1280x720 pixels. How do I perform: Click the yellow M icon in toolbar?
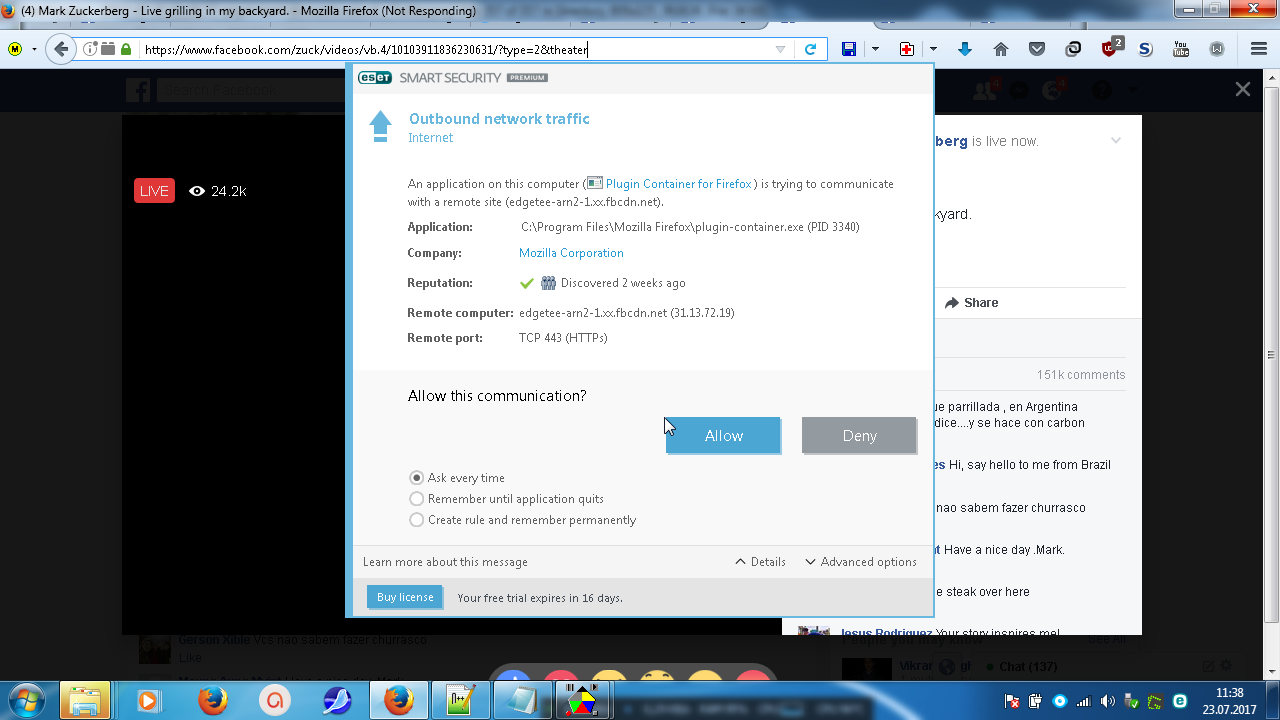tap(15, 49)
